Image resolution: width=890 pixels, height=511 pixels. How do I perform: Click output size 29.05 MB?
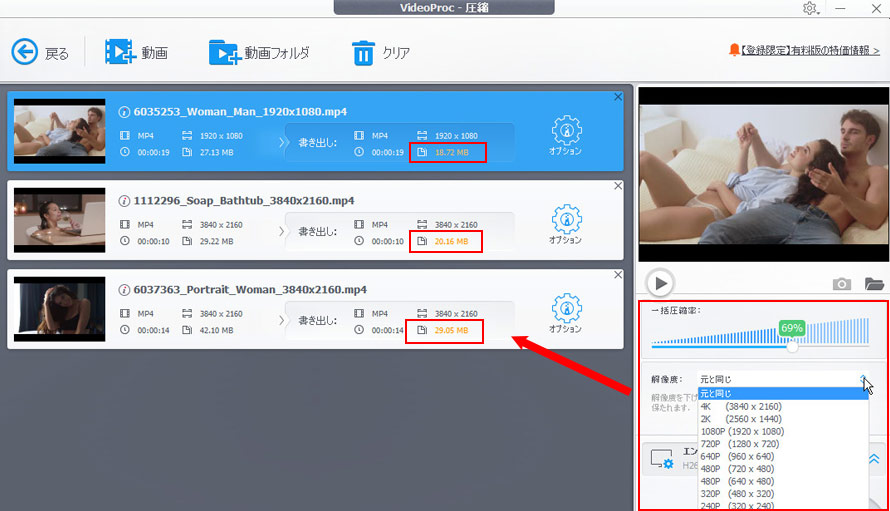pos(452,330)
